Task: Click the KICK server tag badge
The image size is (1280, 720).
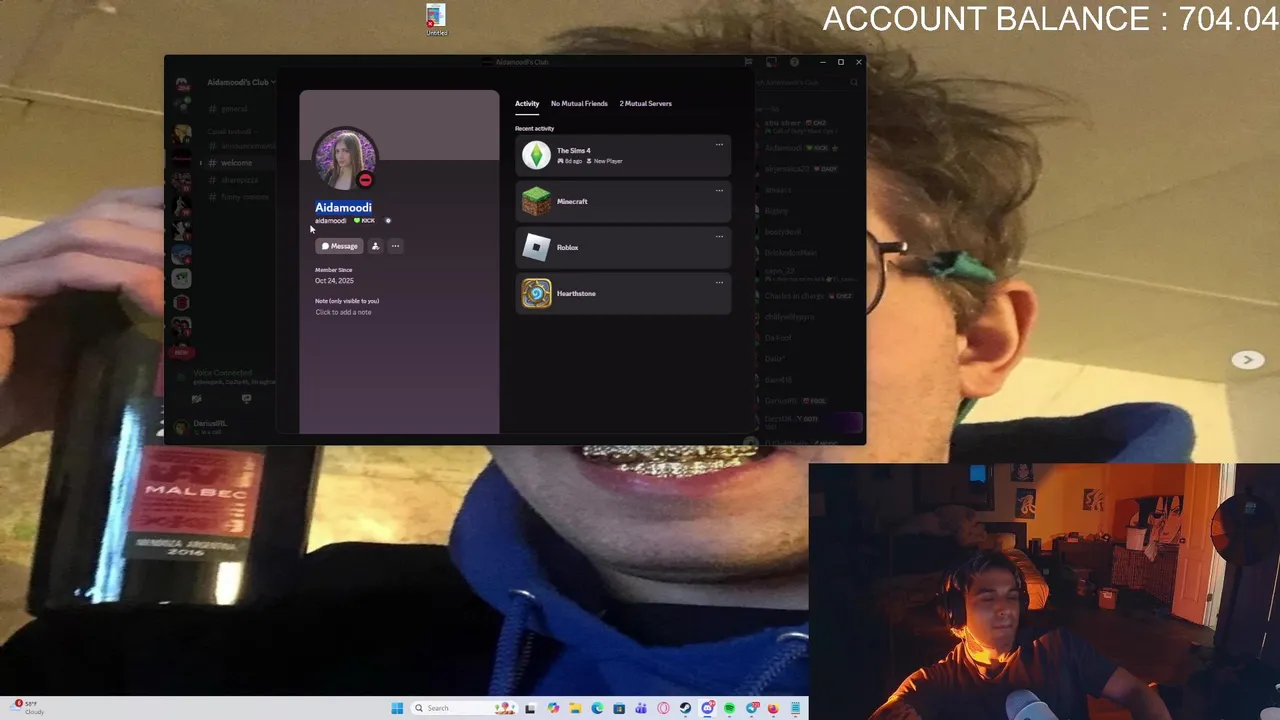Action: [x=364, y=221]
